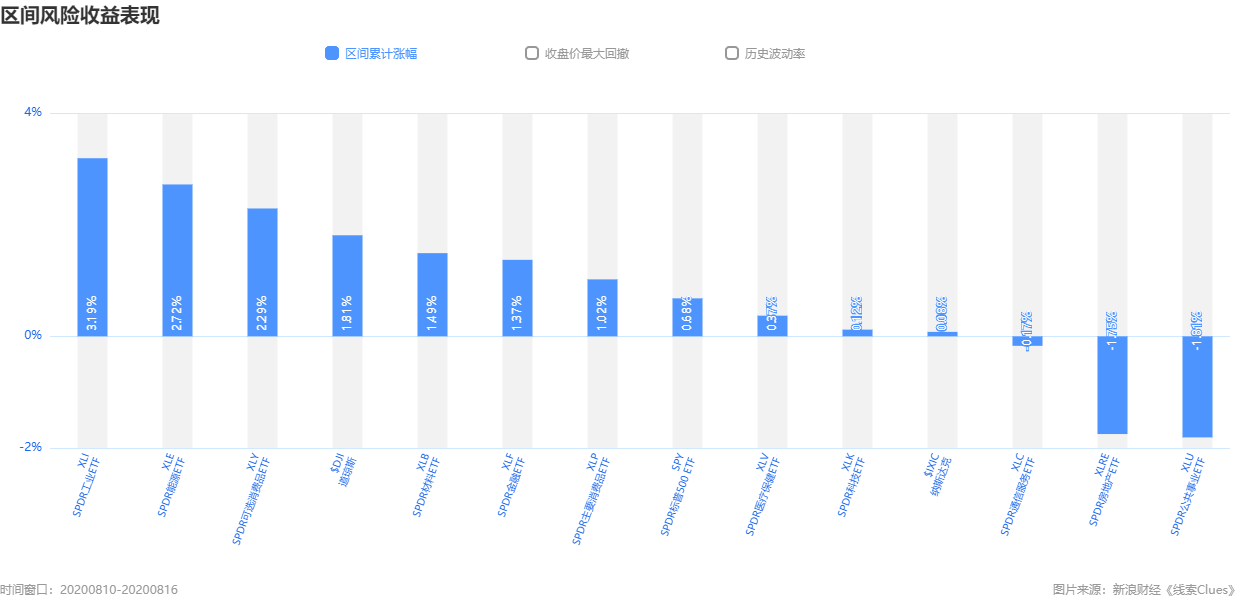
Task: Click the XLI bar showing 3.19%
Action: pyautogui.click(x=92, y=246)
